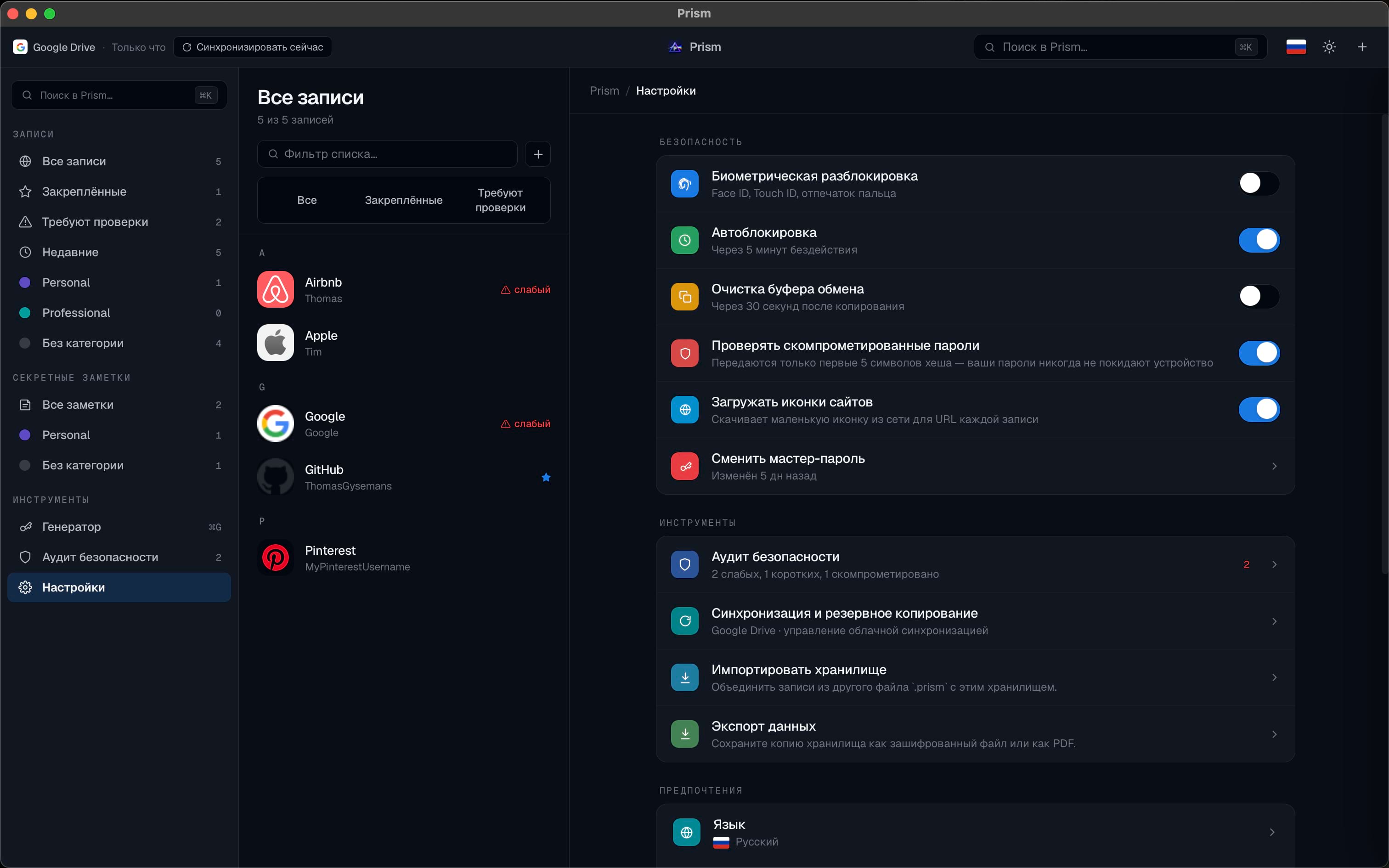Open the Professional category
This screenshot has width=1389, height=868.
pyautogui.click(x=119, y=313)
